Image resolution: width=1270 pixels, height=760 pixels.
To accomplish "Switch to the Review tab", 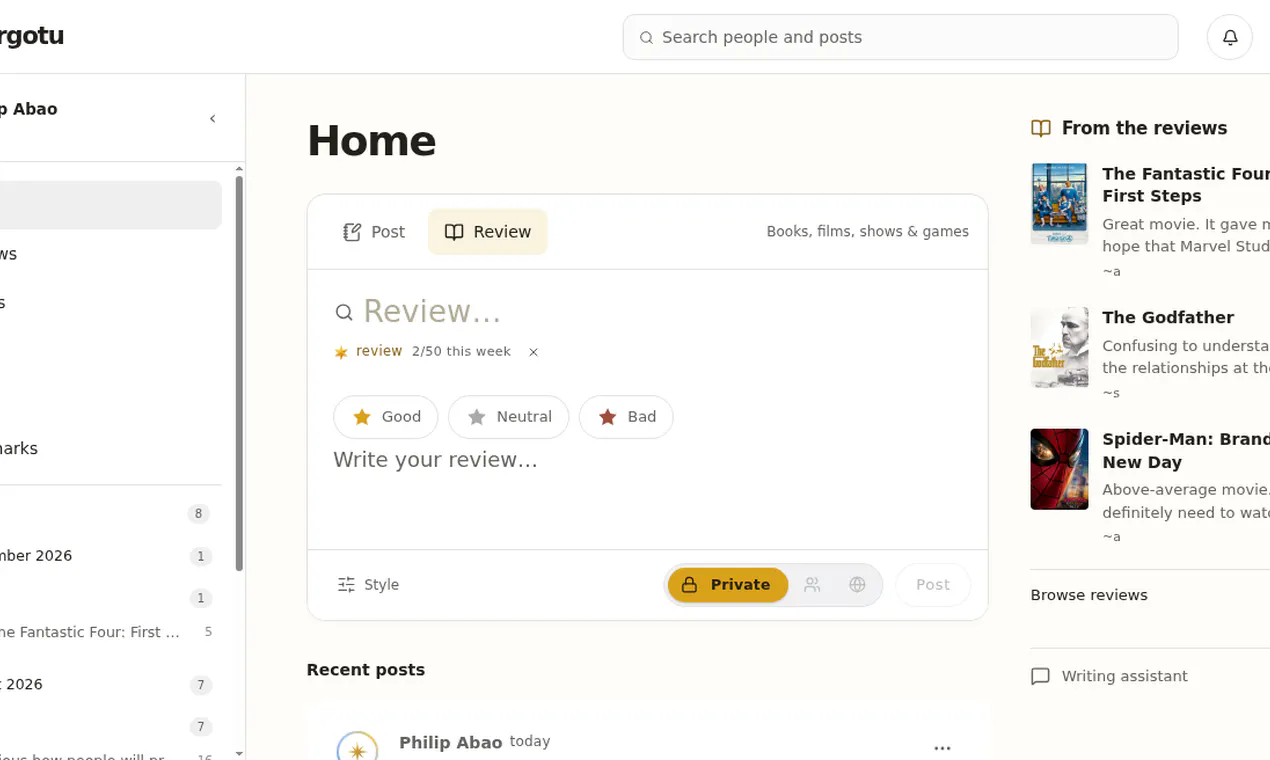I will pos(487,232).
